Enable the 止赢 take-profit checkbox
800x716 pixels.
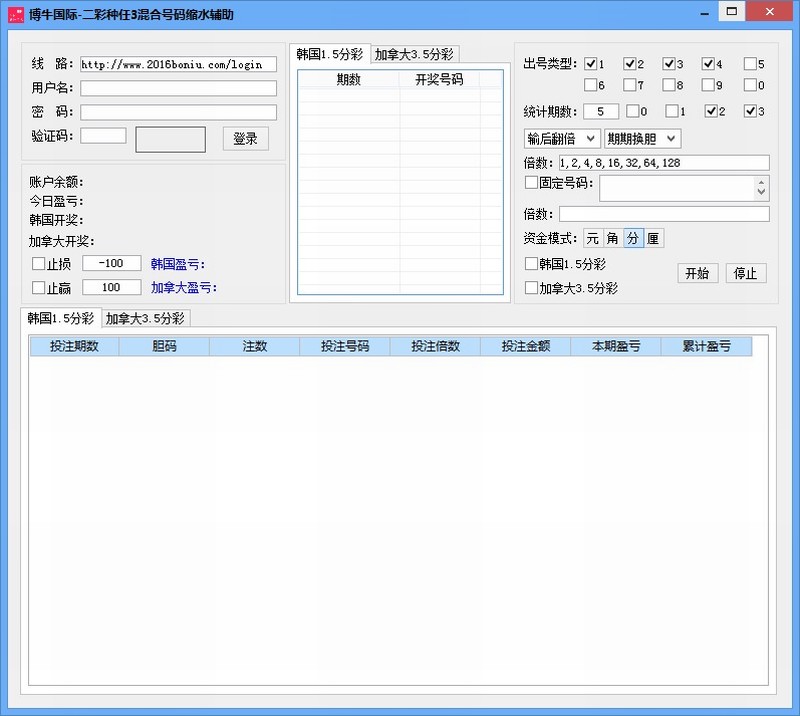point(39,288)
